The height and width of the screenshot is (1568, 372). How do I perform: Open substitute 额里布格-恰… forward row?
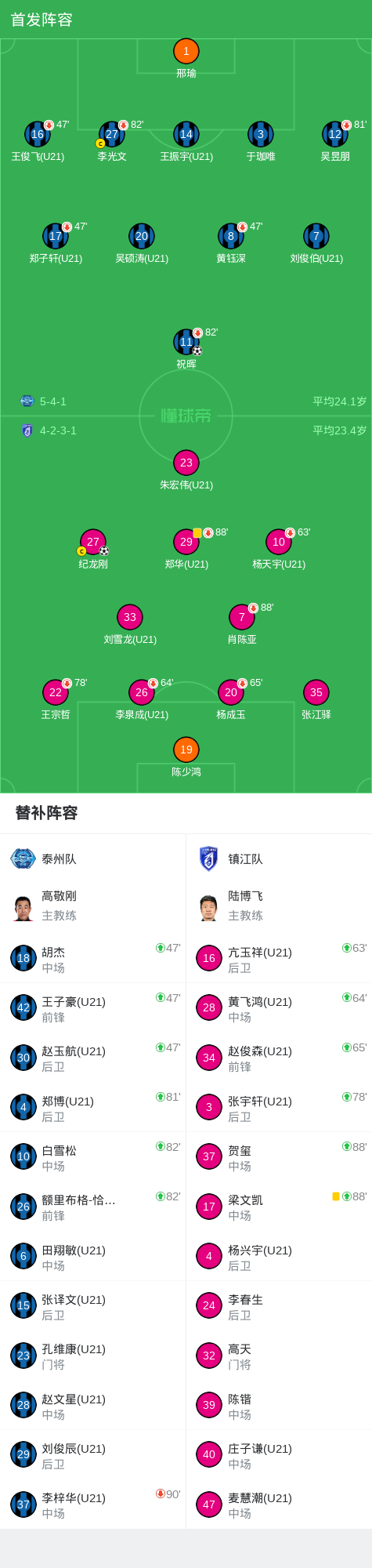(93, 1207)
